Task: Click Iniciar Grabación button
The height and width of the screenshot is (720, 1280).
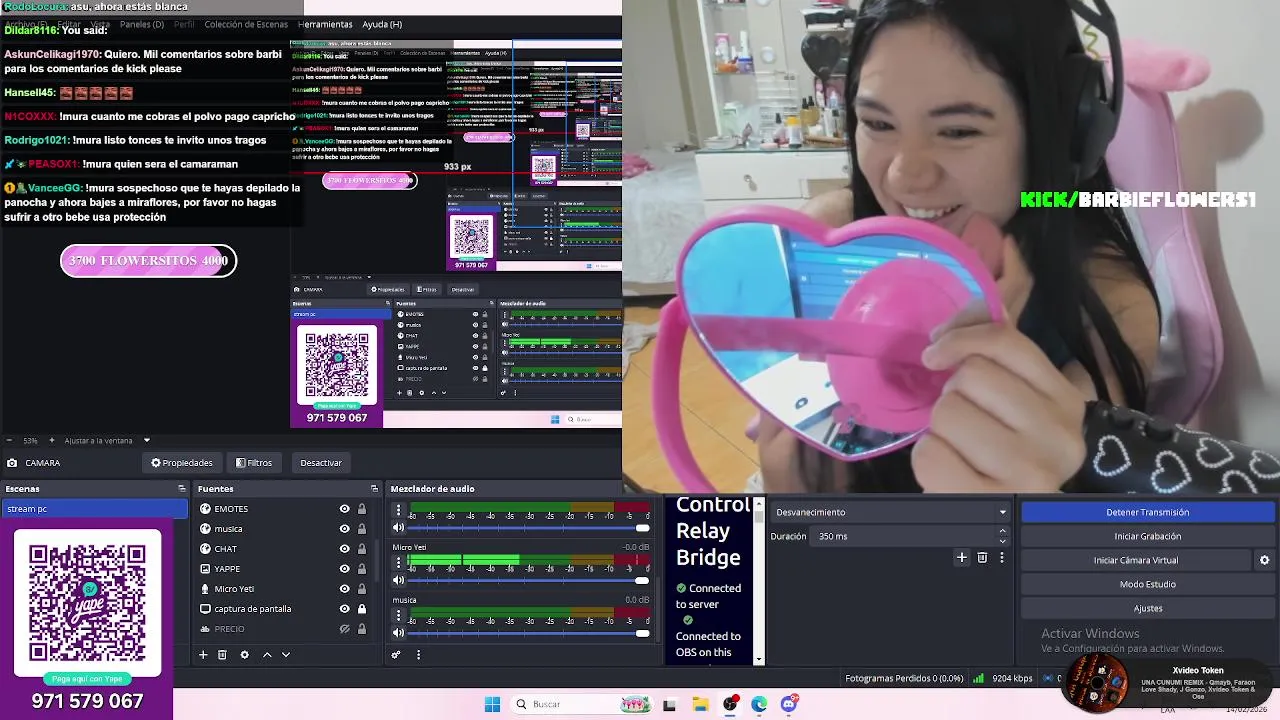Action: click(x=1147, y=536)
